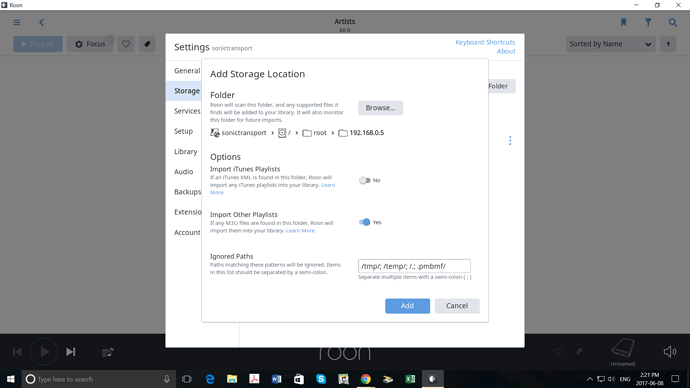Open the three-dot storage options menu

(510, 141)
